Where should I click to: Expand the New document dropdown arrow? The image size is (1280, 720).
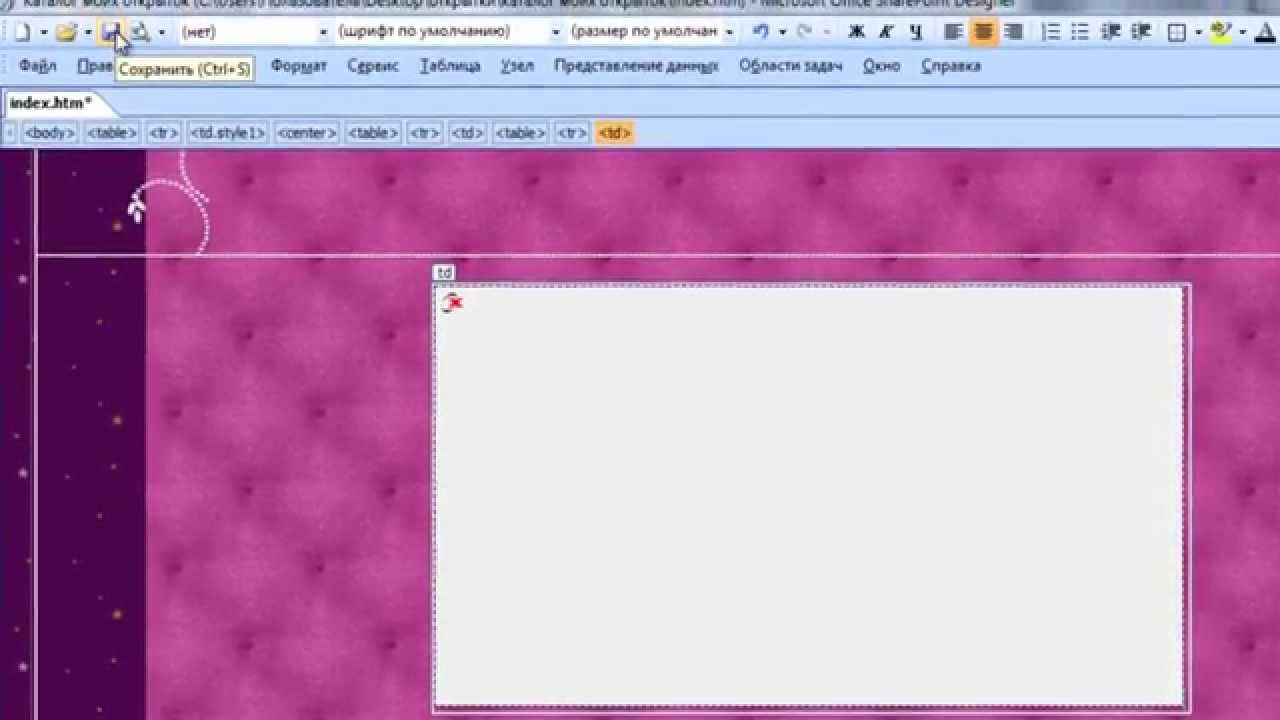(x=43, y=33)
